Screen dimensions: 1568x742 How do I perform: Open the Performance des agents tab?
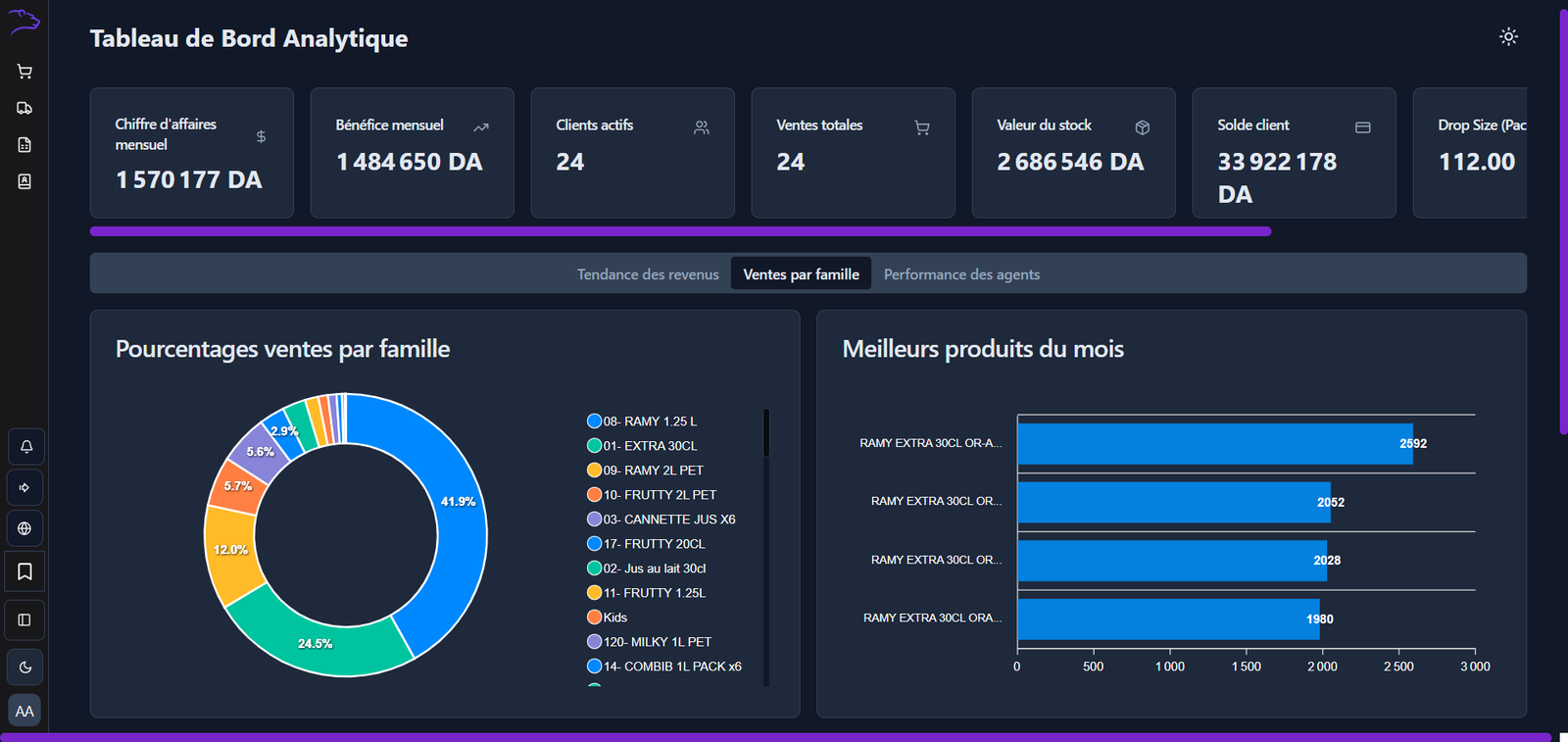pos(961,274)
